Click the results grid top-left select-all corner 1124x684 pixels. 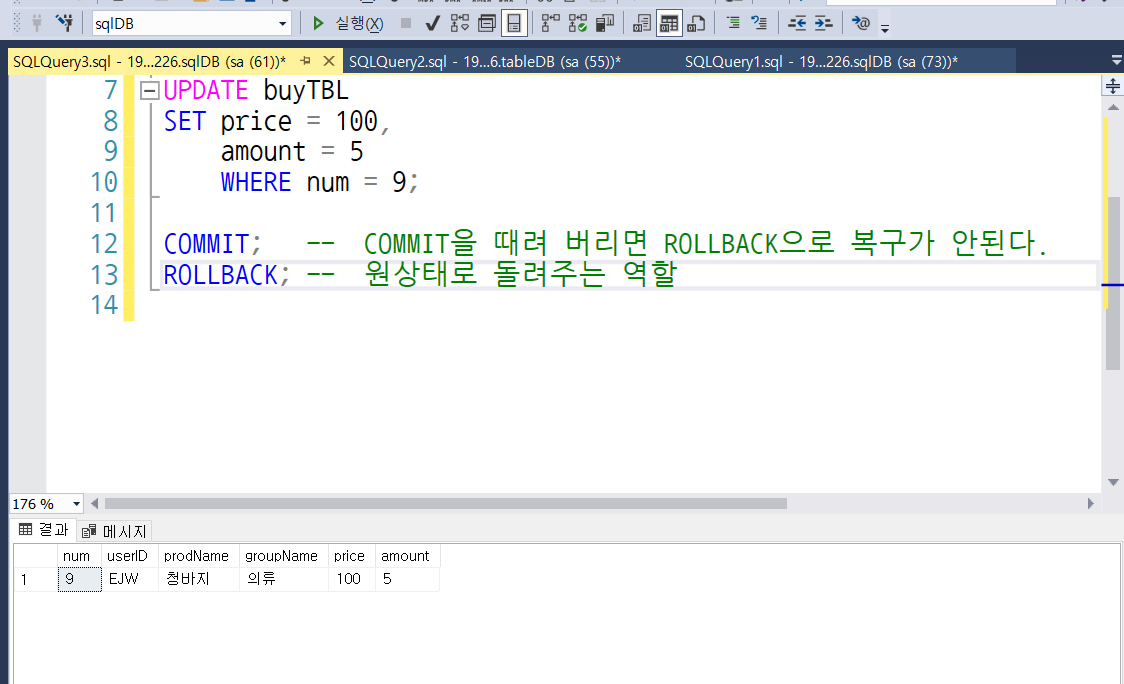(x=36, y=556)
